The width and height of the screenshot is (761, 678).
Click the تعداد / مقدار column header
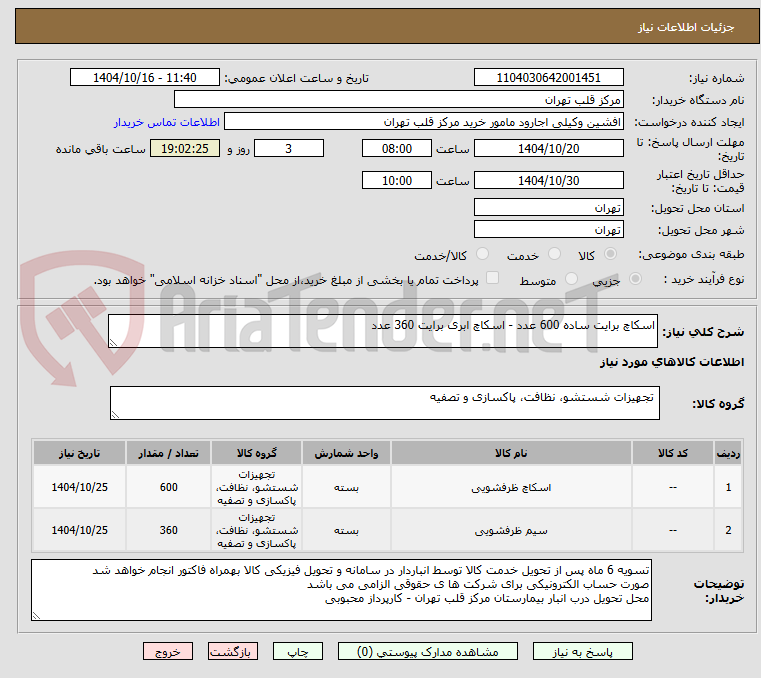pyautogui.click(x=168, y=453)
